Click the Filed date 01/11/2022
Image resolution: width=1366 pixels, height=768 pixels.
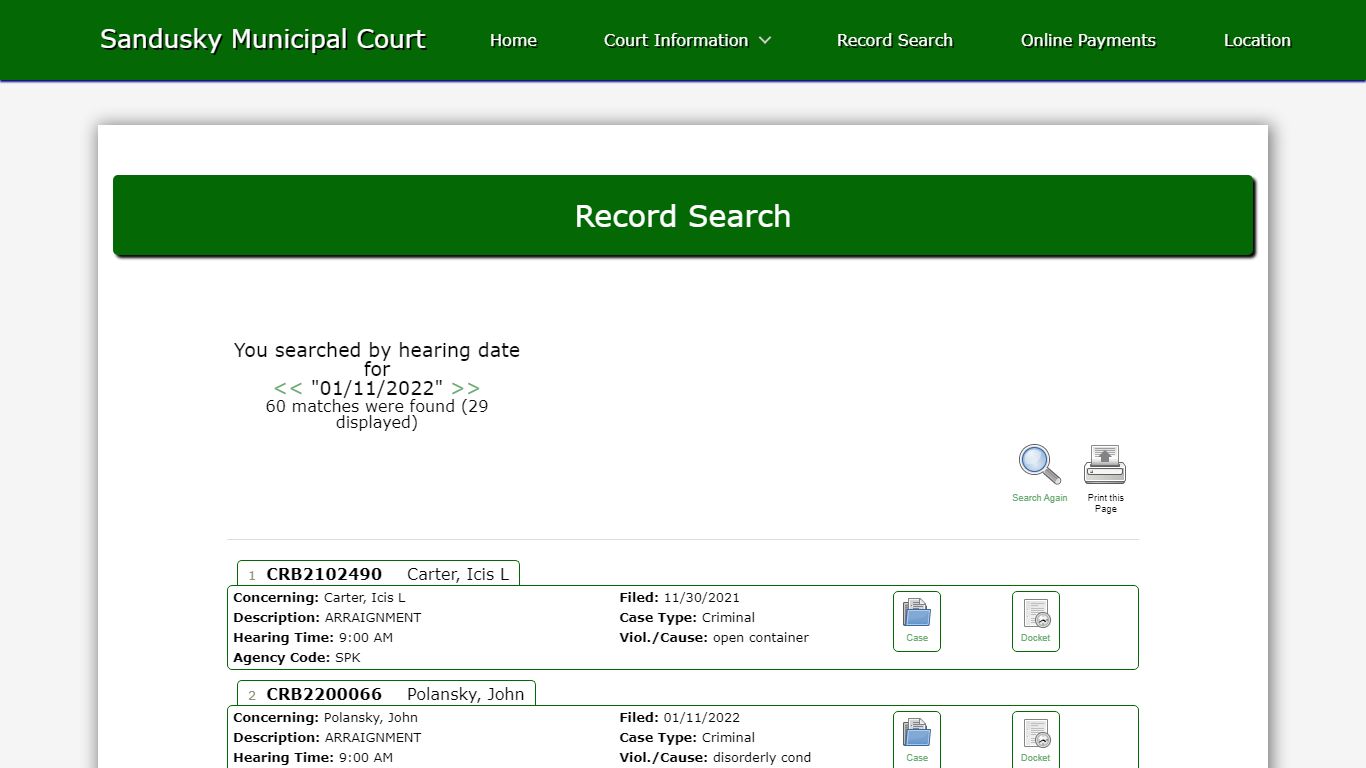coord(701,718)
